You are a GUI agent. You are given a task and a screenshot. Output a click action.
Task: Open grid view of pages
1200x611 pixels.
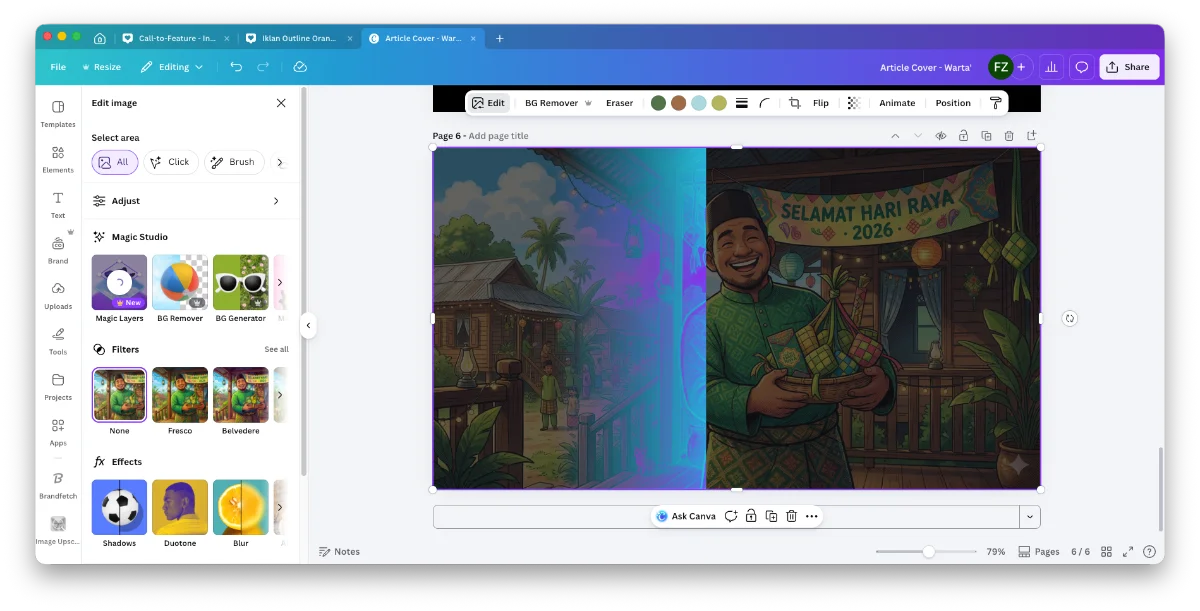(1107, 552)
